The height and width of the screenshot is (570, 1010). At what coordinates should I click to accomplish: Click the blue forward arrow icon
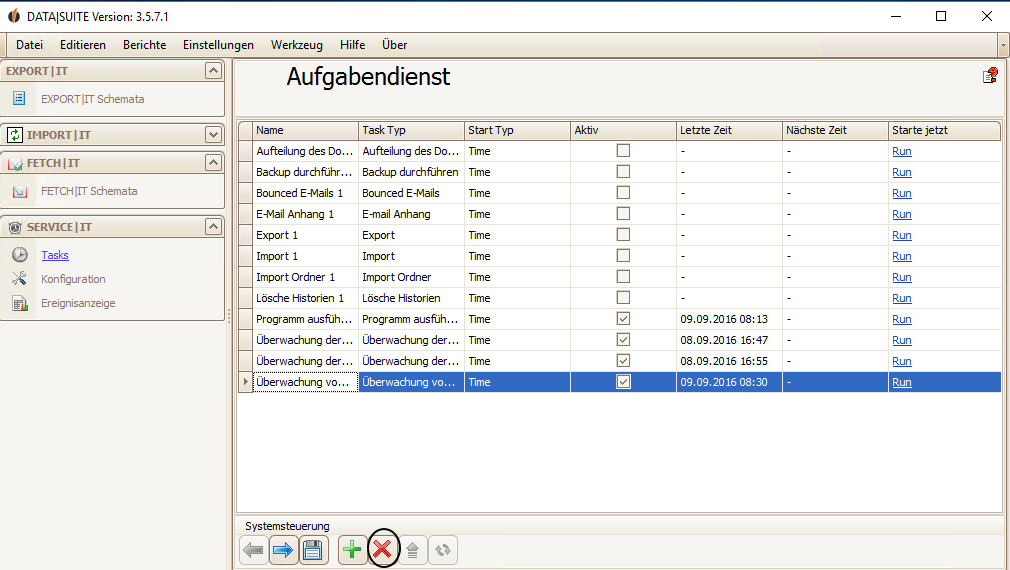coord(283,550)
